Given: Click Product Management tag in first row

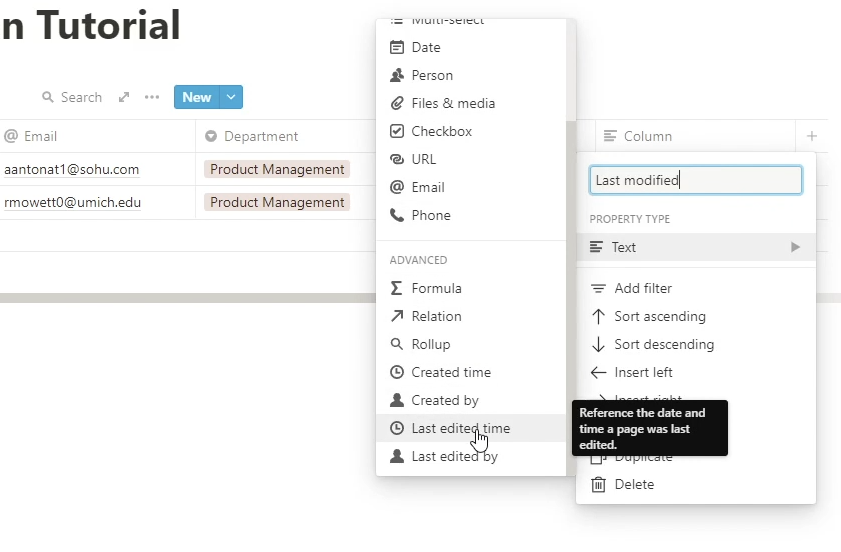Looking at the screenshot, I should coord(277,170).
